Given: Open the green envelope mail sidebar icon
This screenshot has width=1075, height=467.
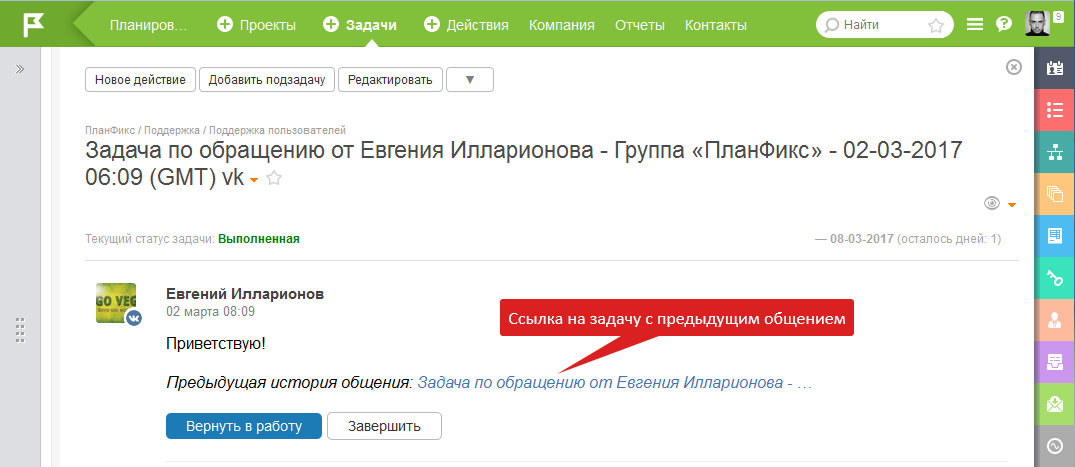Looking at the screenshot, I should pyautogui.click(x=1054, y=404).
